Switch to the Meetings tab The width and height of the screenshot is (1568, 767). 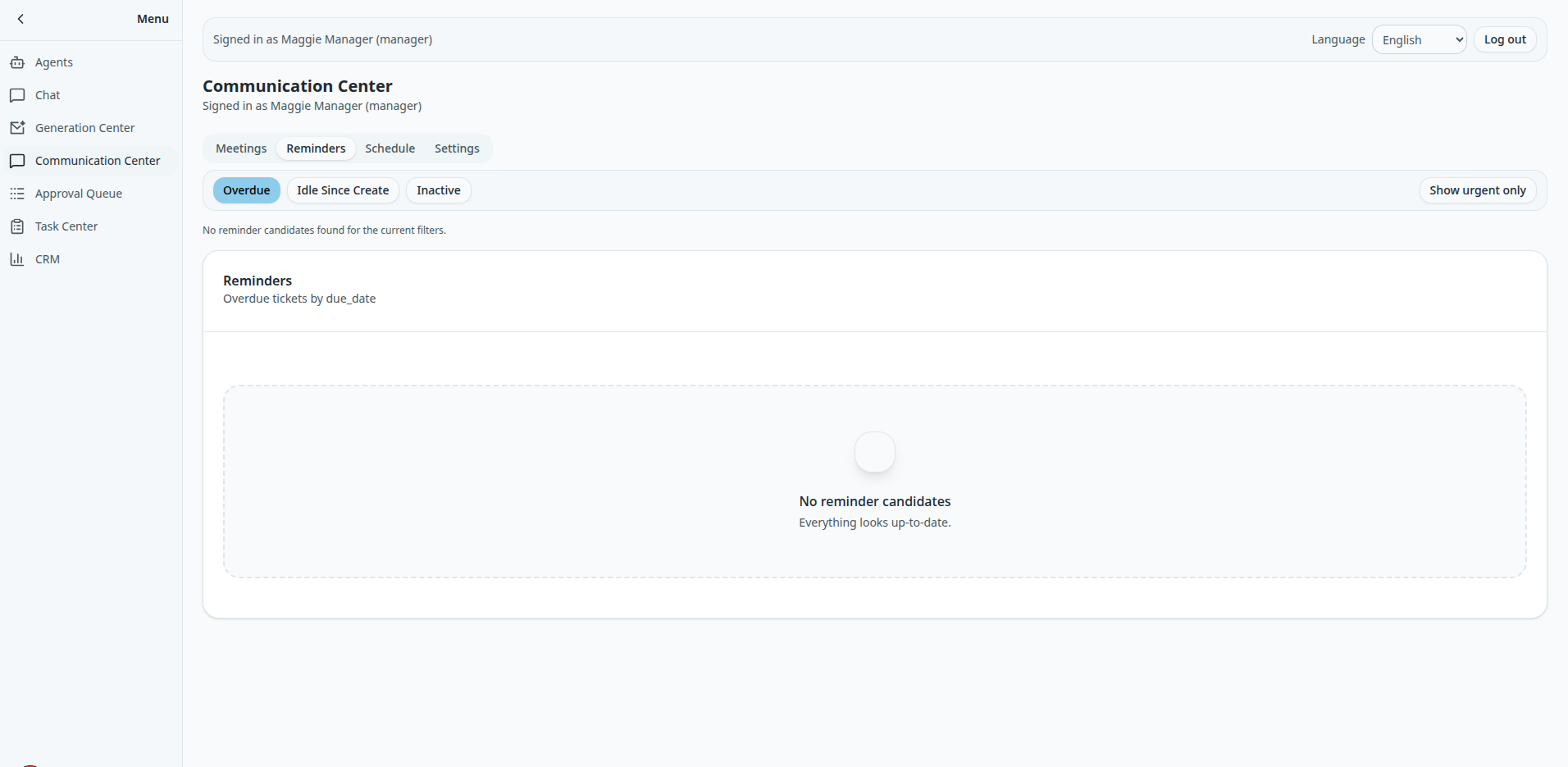pos(241,148)
